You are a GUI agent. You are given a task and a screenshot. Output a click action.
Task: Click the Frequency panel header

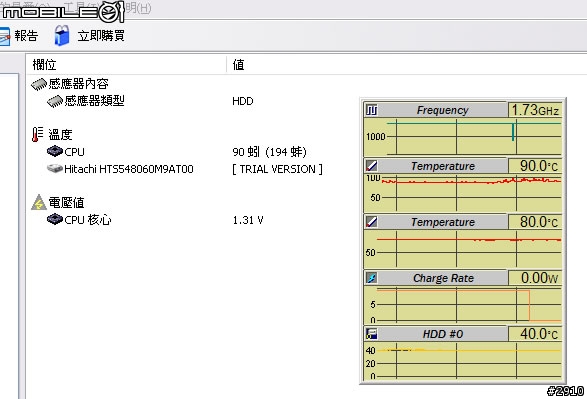pyautogui.click(x=442, y=110)
